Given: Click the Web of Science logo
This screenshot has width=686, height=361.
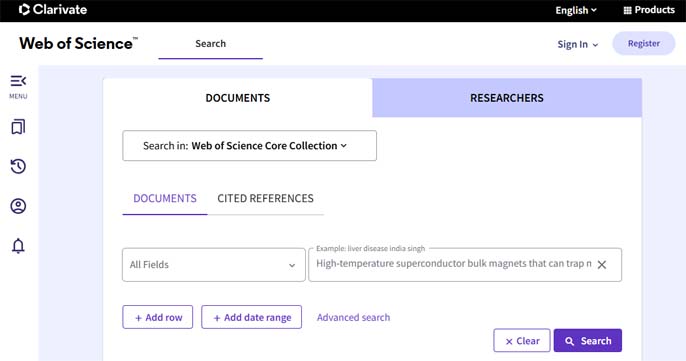Looking at the screenshot, I should (78, 43).
